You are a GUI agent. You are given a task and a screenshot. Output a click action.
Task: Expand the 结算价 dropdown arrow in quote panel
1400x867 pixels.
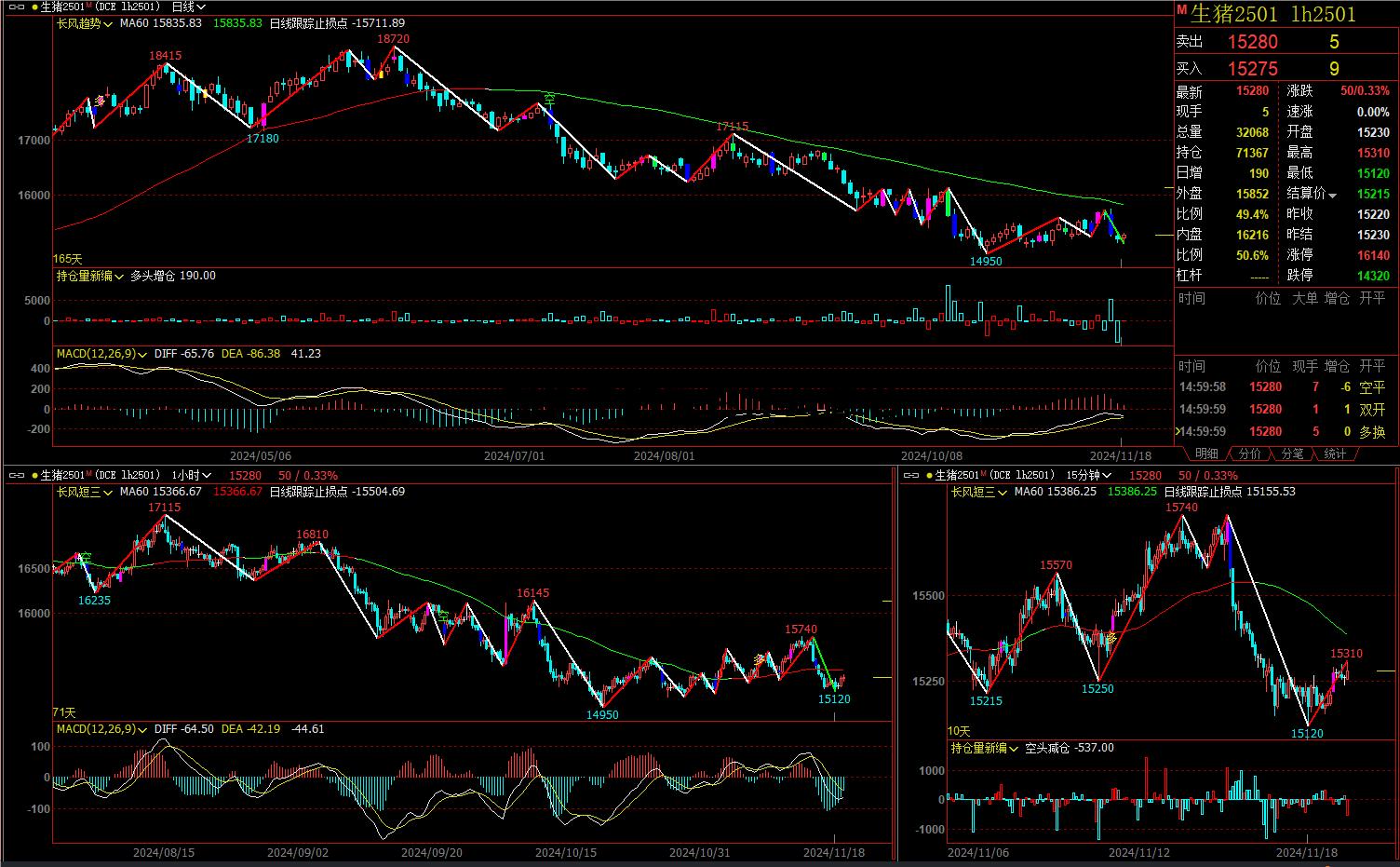1333,195
